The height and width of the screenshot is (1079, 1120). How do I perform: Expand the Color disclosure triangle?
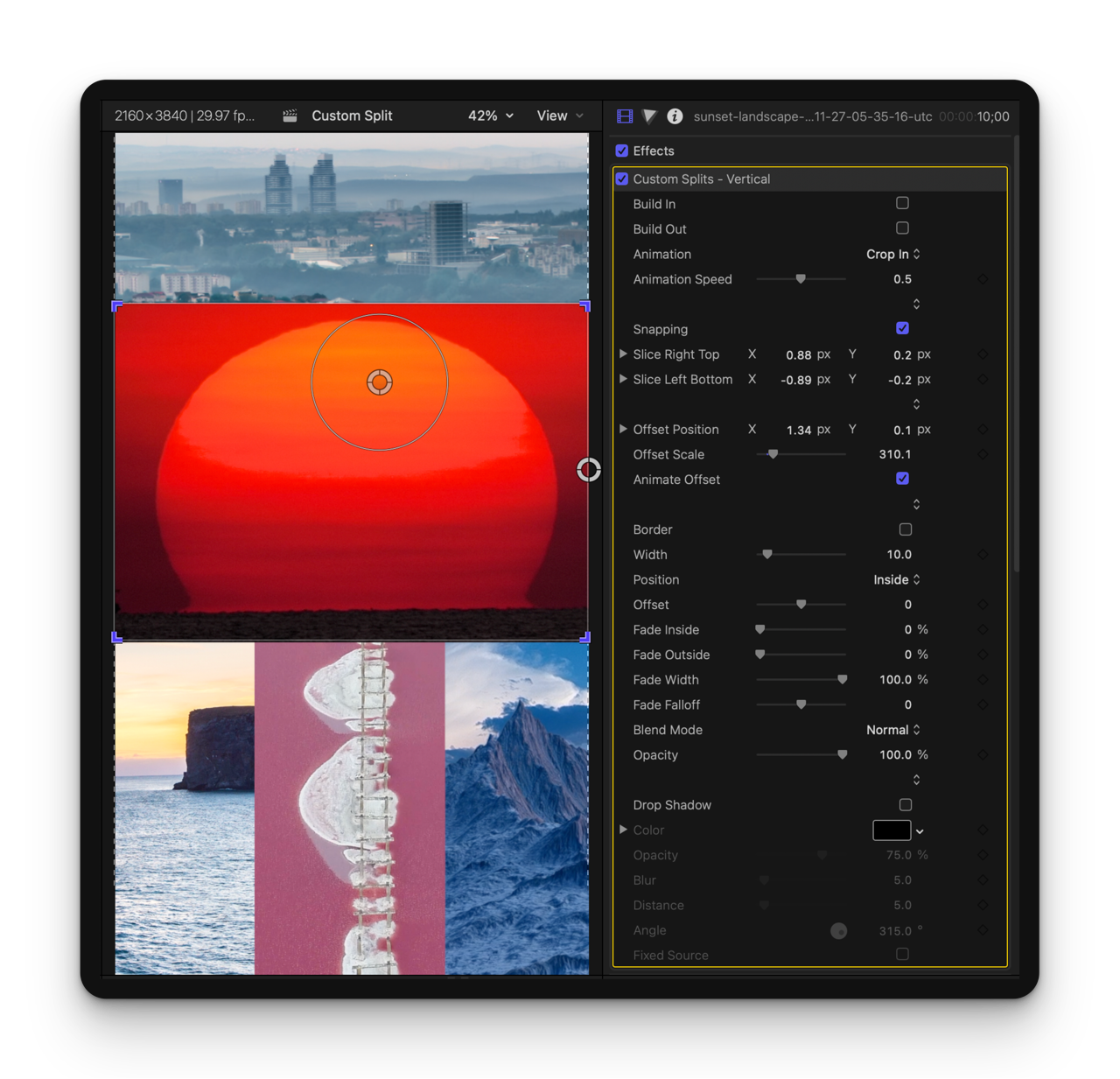(623, 829)
